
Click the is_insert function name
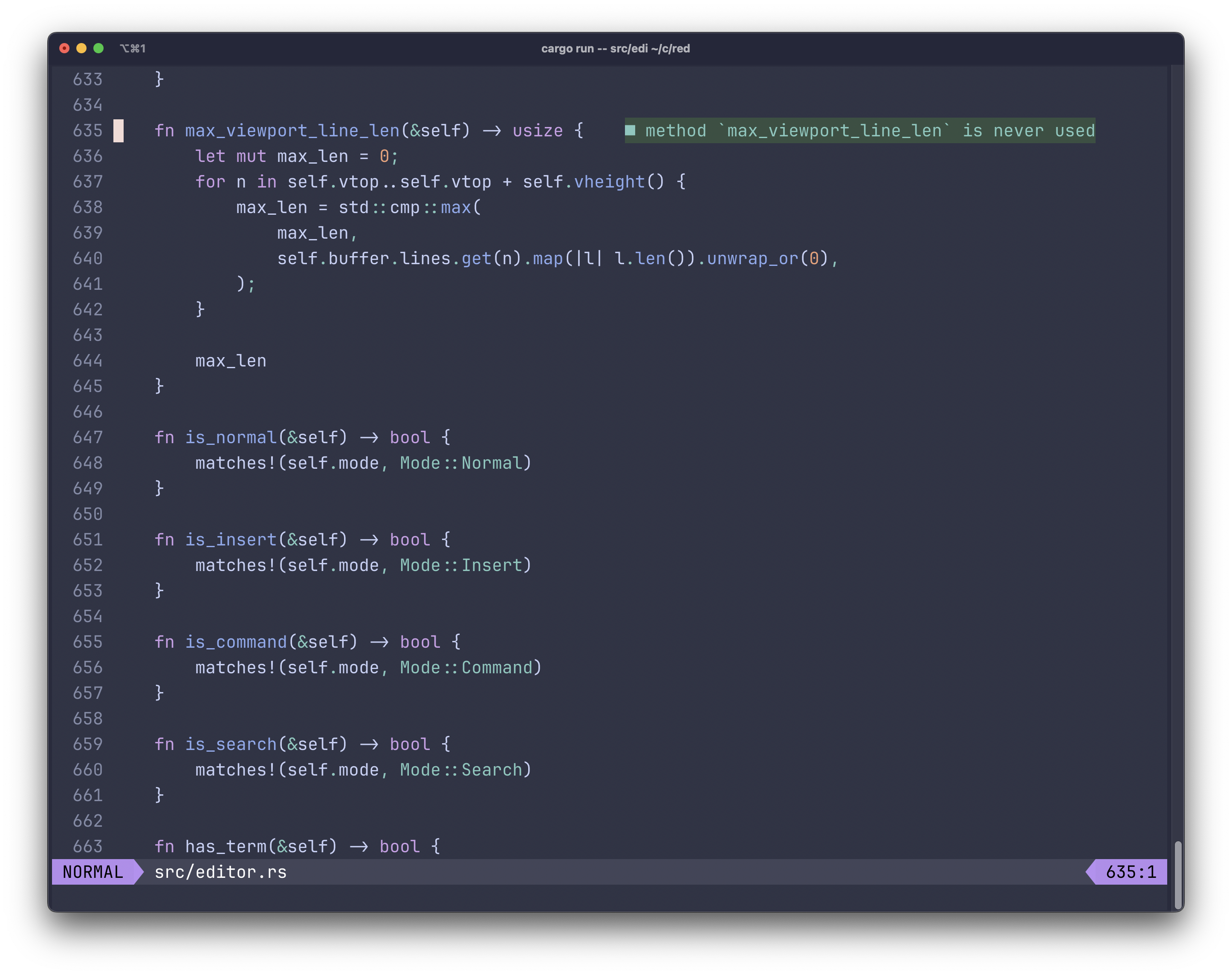click(231, 539)
